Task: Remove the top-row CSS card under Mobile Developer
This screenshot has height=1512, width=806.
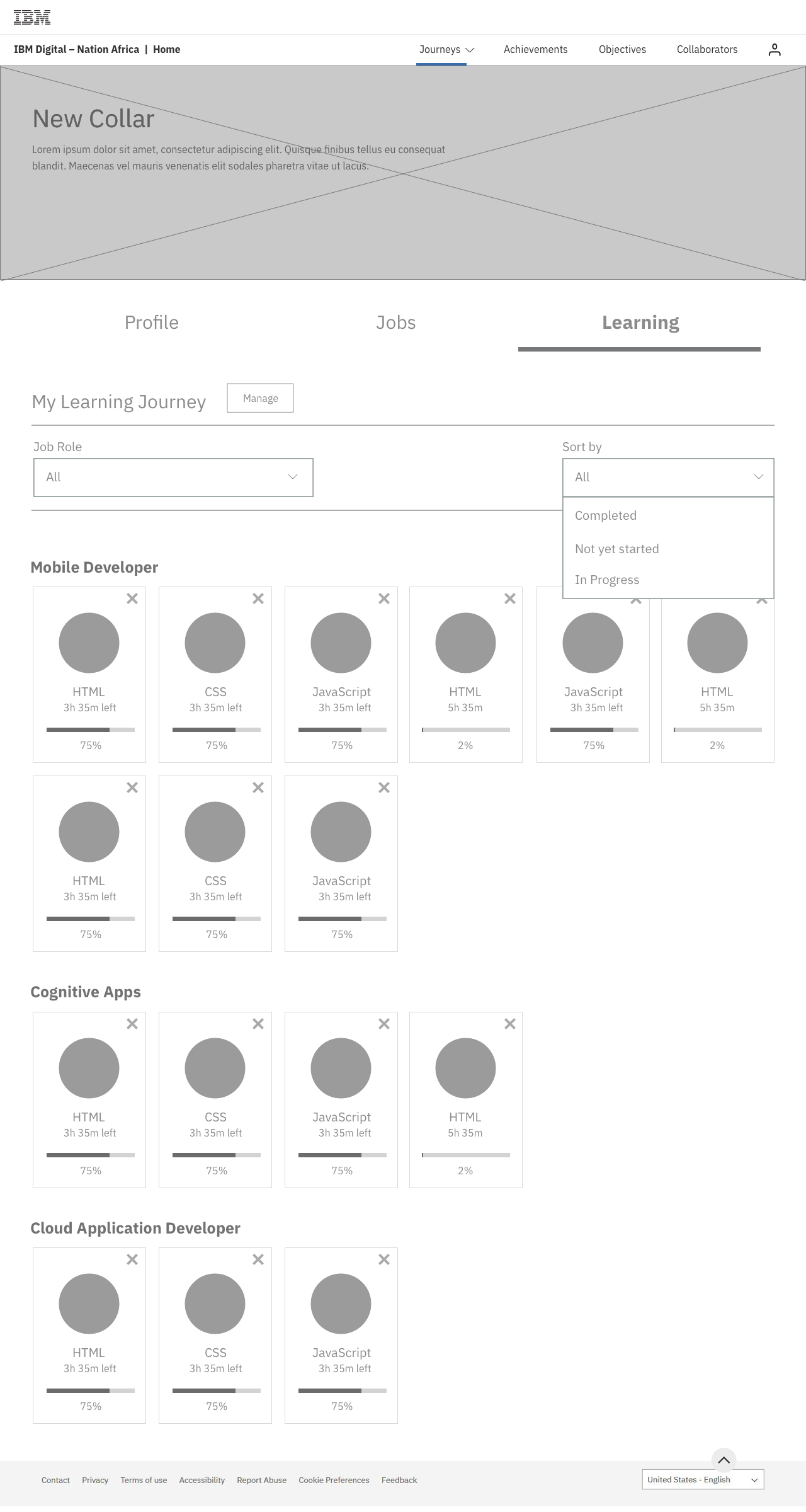Action: click(258, 598)
